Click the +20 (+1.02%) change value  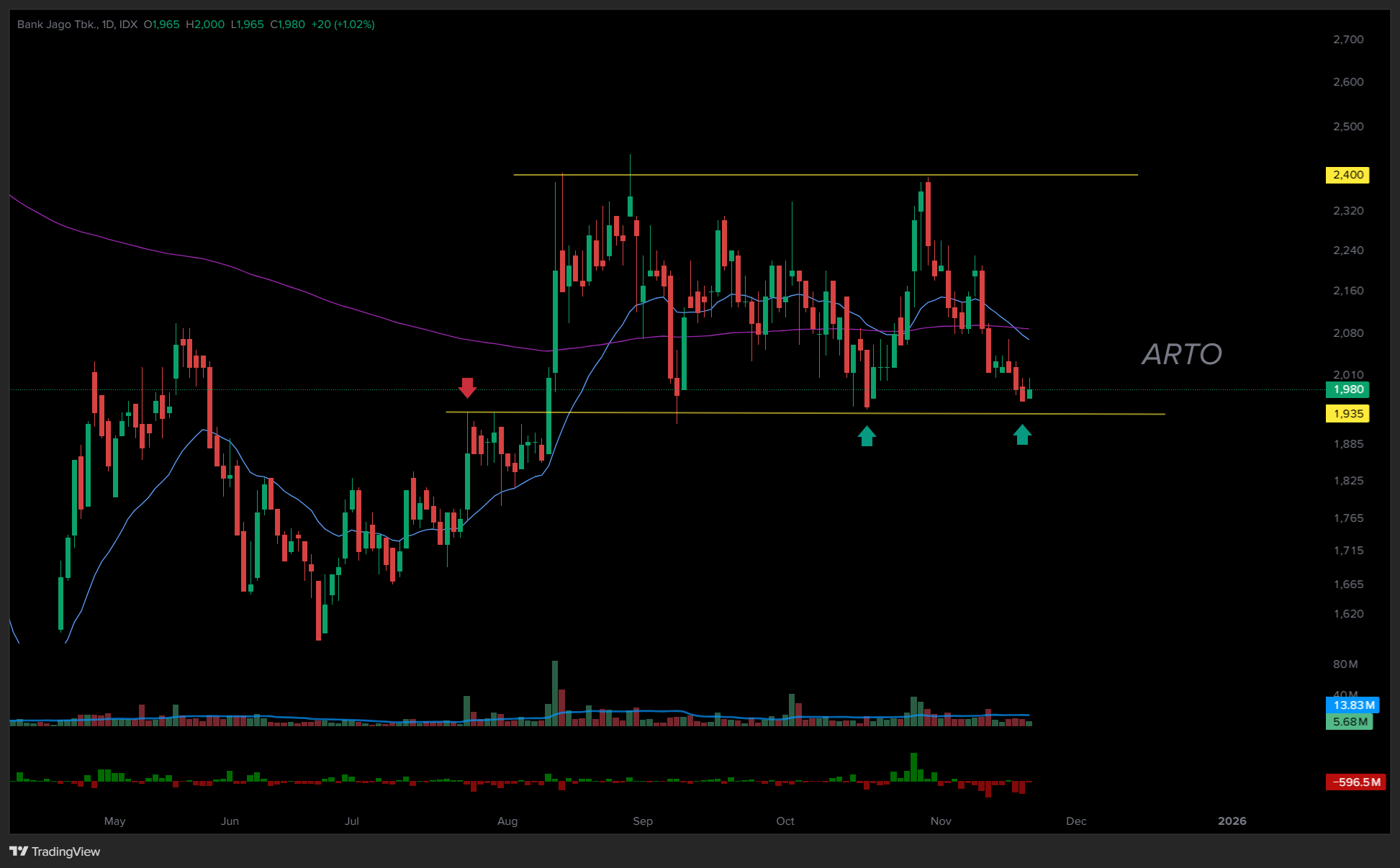343,24
